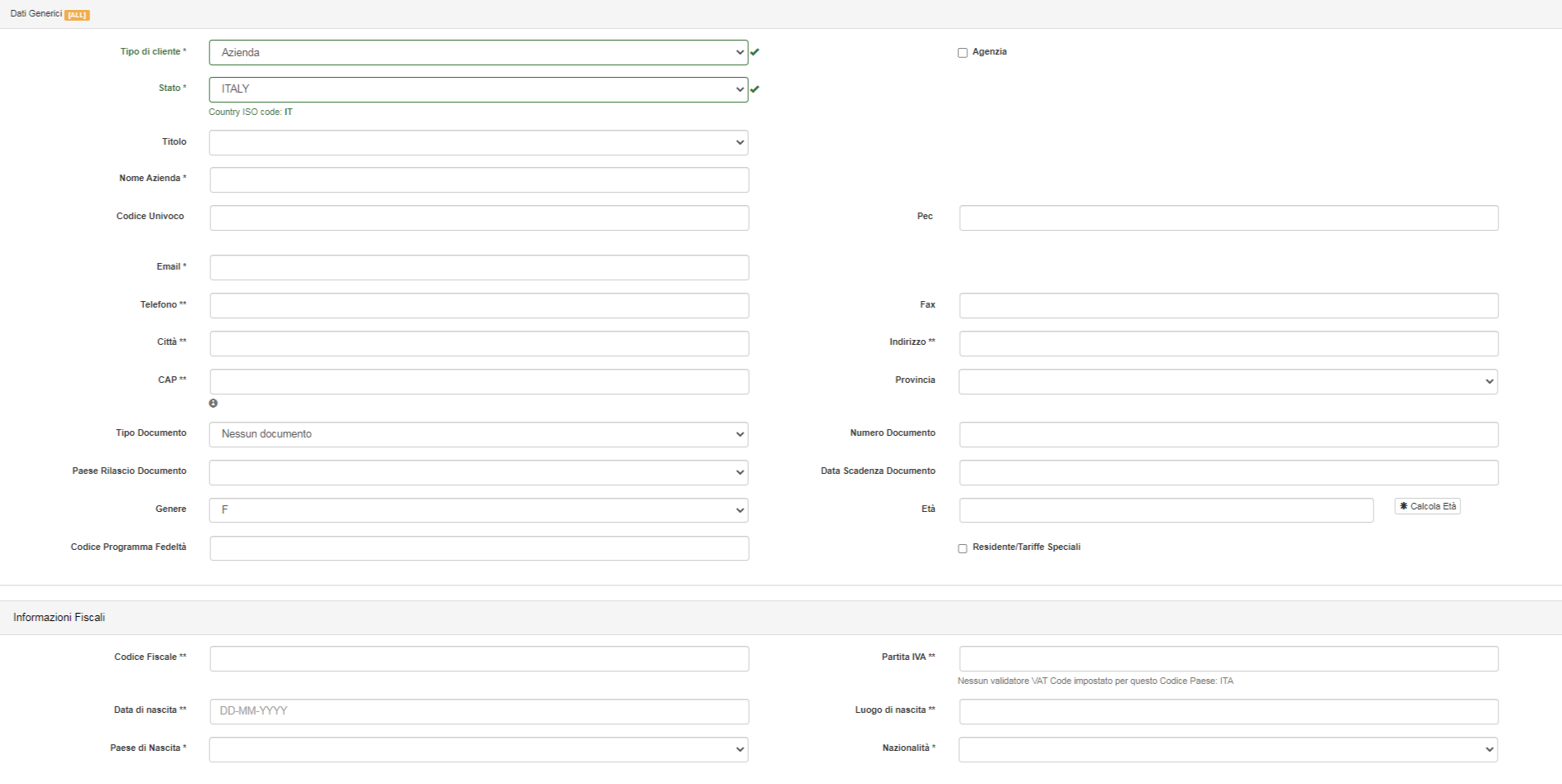Viewport: 1562px width, 784px height.
Task: Click the Luogo di nascita field
Action: (1229, 711)
